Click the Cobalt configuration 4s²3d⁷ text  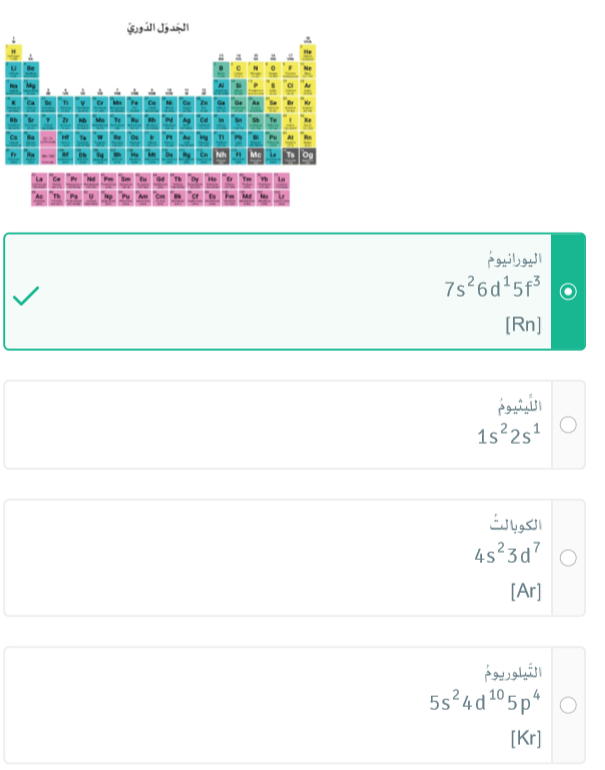(x=508, y=554)
